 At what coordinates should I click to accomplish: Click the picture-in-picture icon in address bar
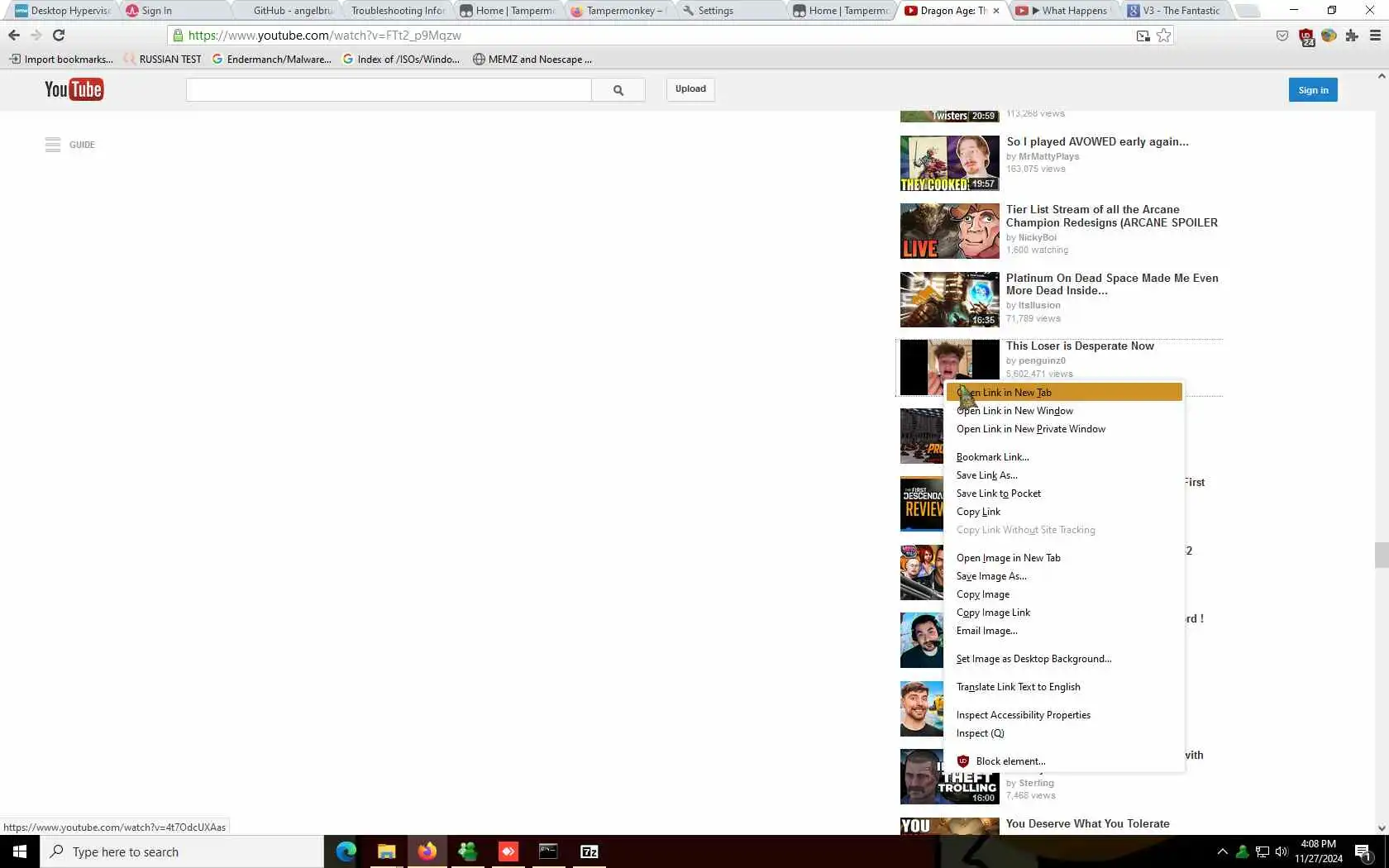point(1143,36)
